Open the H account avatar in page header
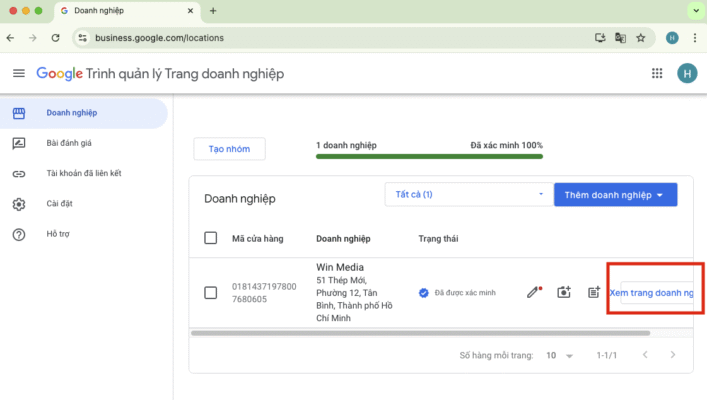 click(687, 74)
